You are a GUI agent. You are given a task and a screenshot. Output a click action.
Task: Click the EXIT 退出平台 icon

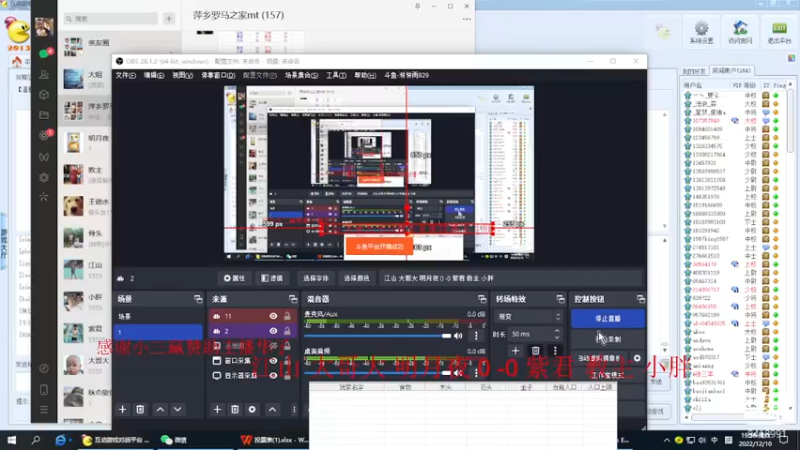pyautogui.click(x=779, y=32)
